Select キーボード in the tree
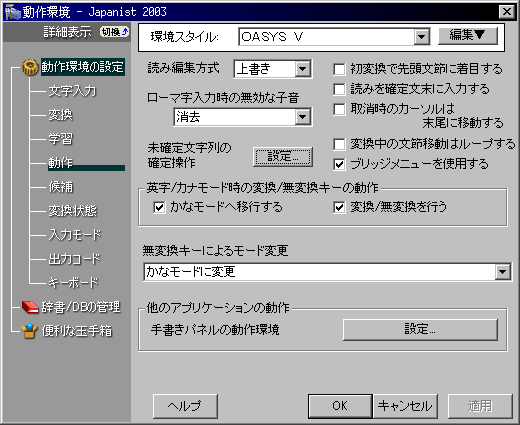This screenshot has width=520, height=425. (x=73, y=283)
